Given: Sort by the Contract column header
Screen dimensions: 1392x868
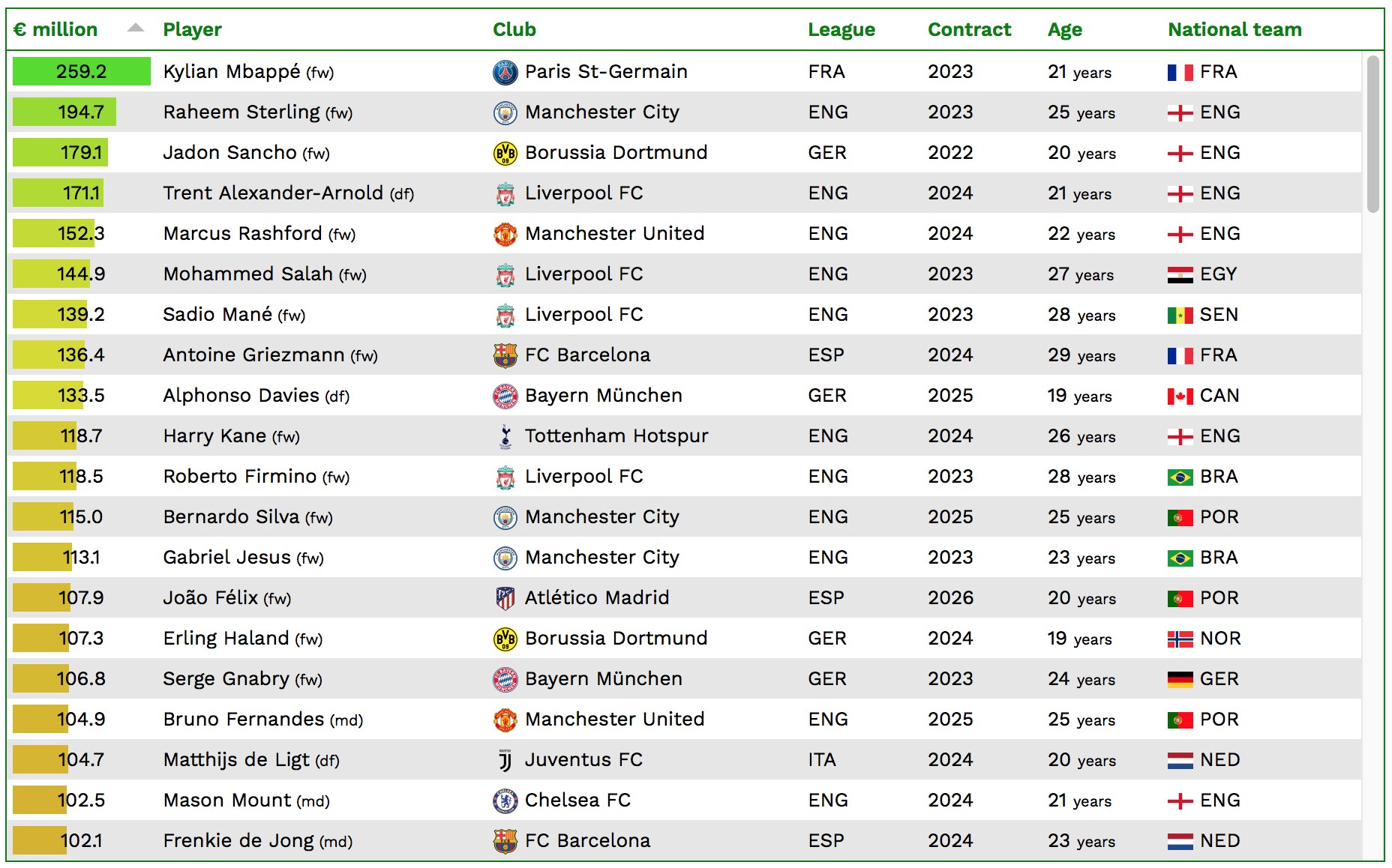Looking at the screenshot, I should click(x=970, y=29).
